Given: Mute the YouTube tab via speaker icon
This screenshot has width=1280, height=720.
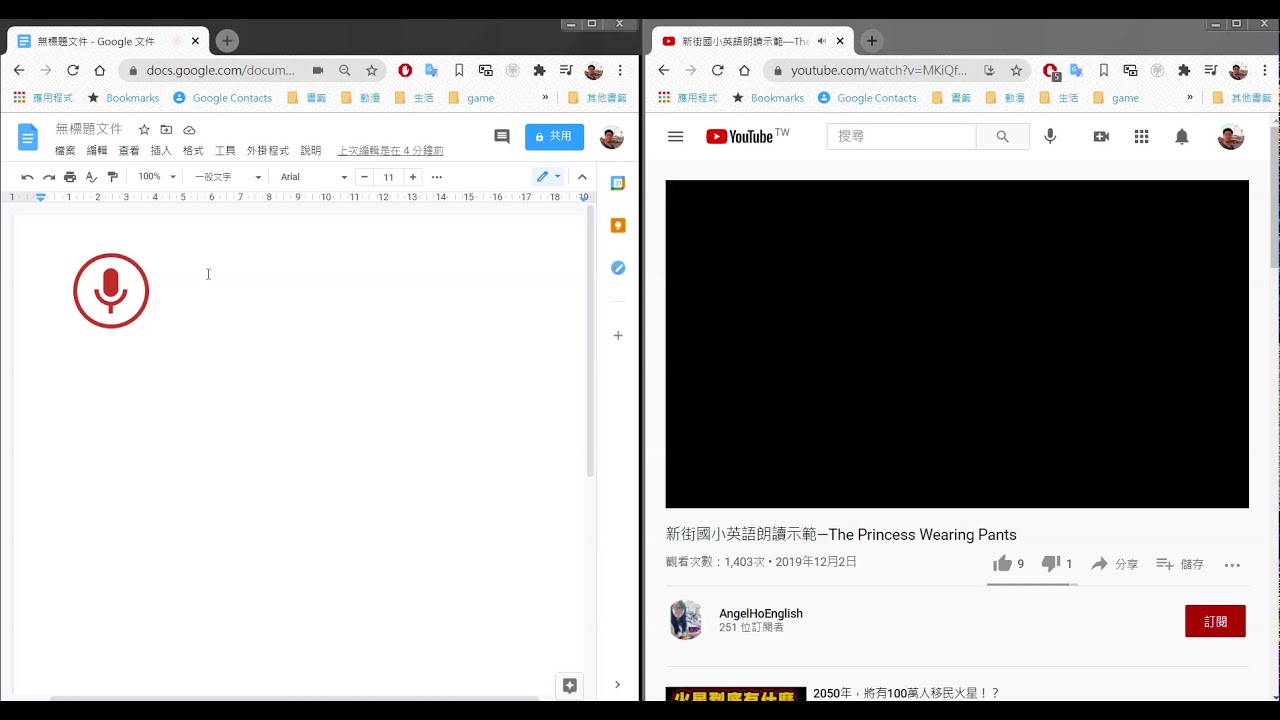Looking at the screenshot, I should point(822,41).
